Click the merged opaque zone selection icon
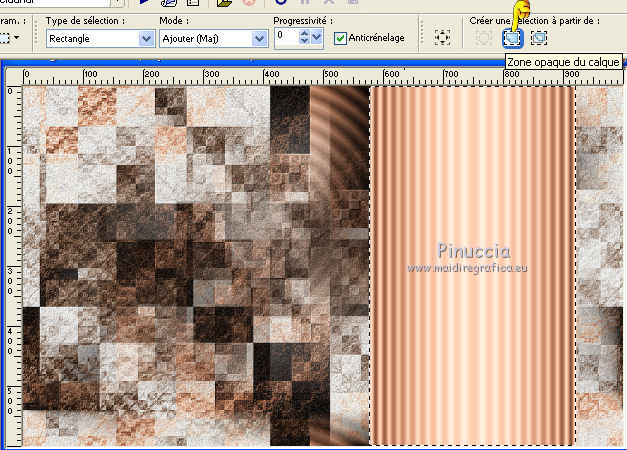627x450 pixels. click(x=539, y=38)
